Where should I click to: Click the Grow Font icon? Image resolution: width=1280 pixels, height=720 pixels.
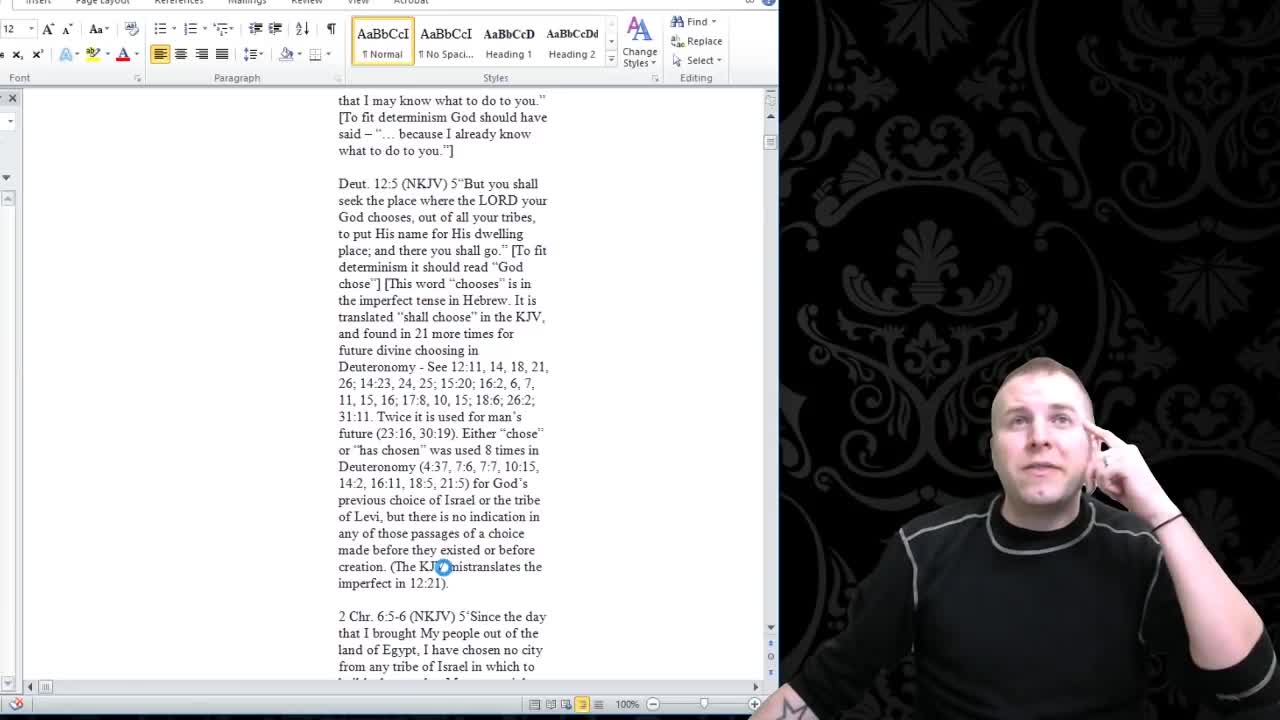[x=47, y=29]
